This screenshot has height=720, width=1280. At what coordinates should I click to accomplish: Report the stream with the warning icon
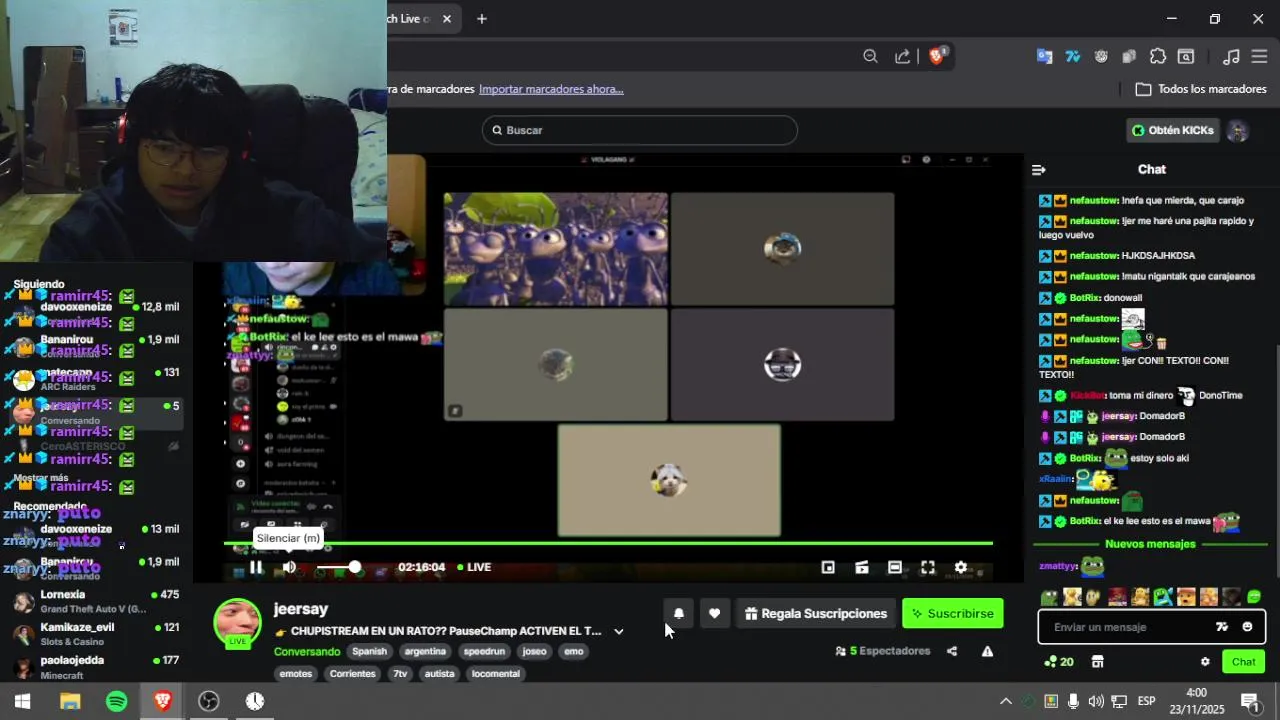coord(987,651)
